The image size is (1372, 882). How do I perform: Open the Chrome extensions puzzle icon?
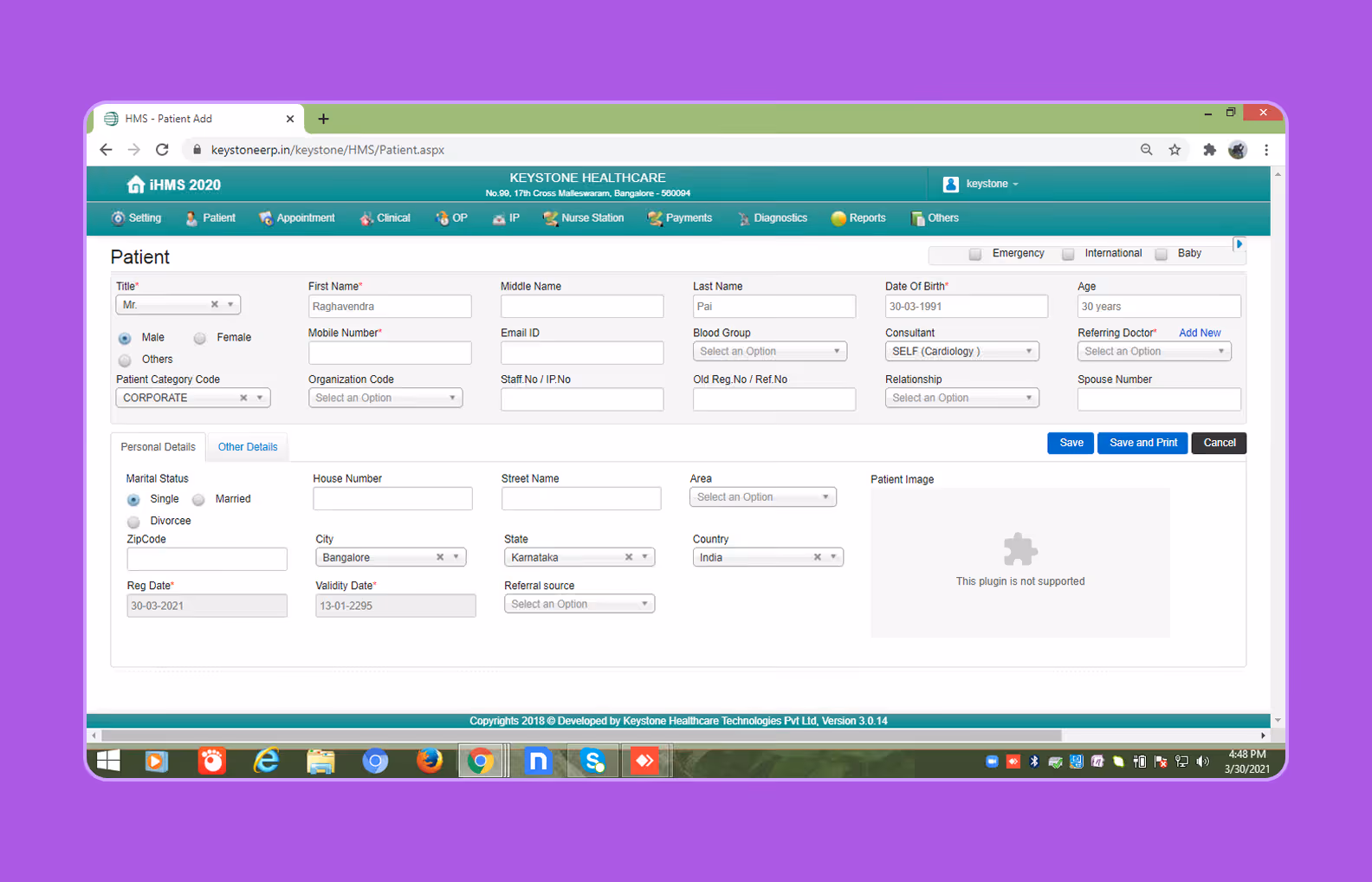point(1209,150)
